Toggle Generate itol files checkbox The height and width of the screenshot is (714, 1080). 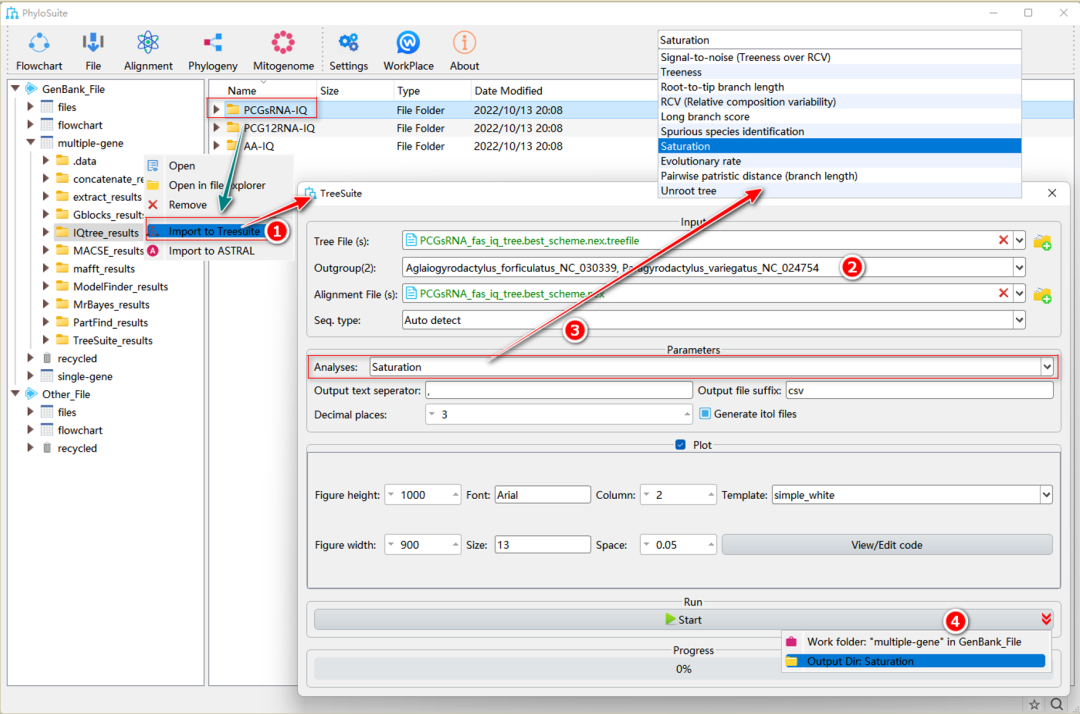(x=705, y=414)
